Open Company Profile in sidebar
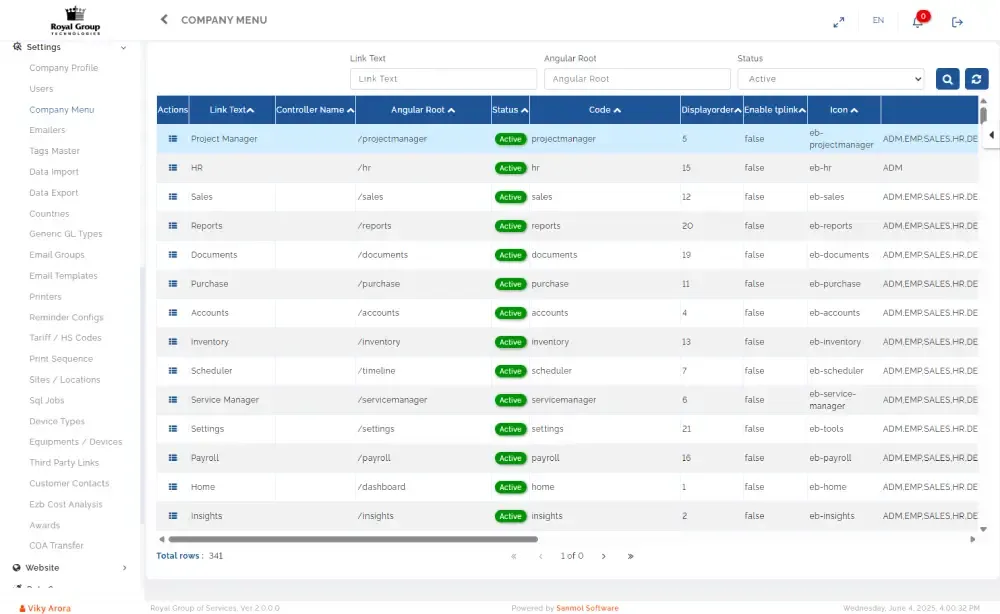Screen dimensions: 1000x614 point(64,68)
